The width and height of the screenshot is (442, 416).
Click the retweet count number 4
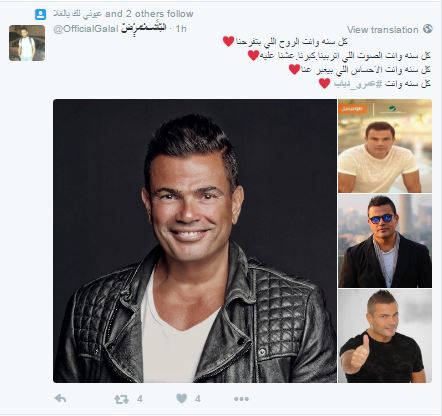click(x=140, y=399)
